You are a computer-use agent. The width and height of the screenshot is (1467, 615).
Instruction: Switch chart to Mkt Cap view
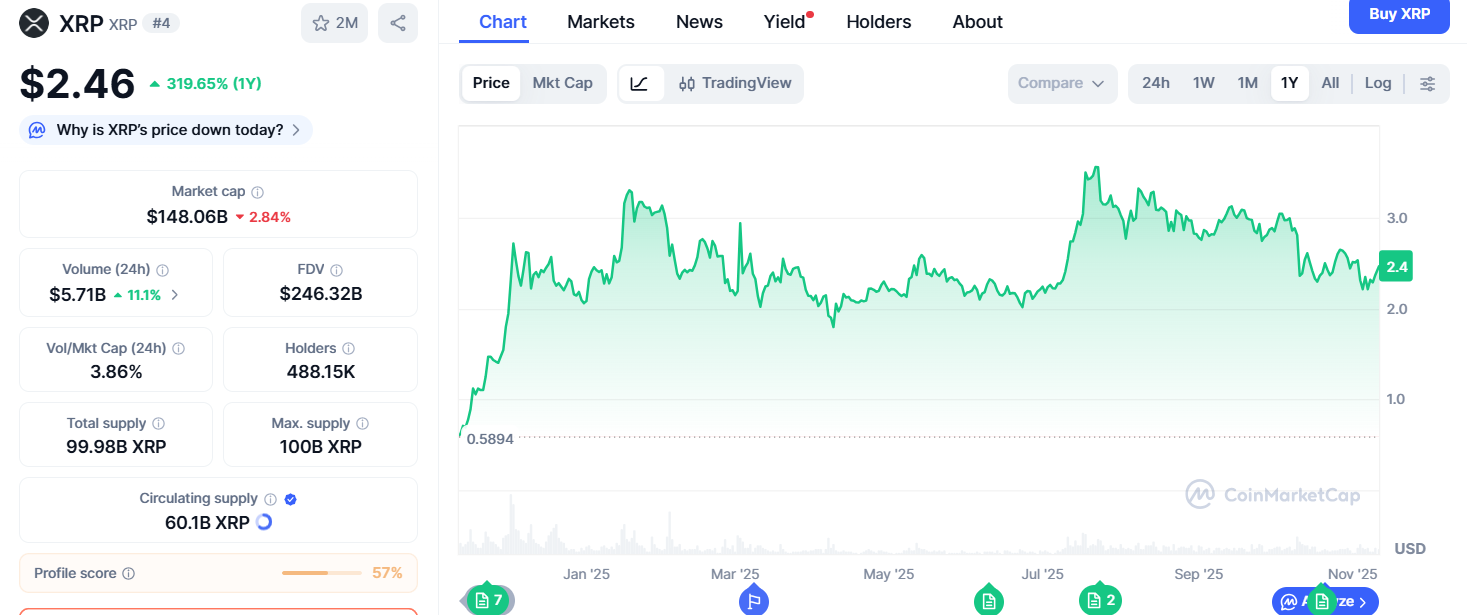coord(562,83)
